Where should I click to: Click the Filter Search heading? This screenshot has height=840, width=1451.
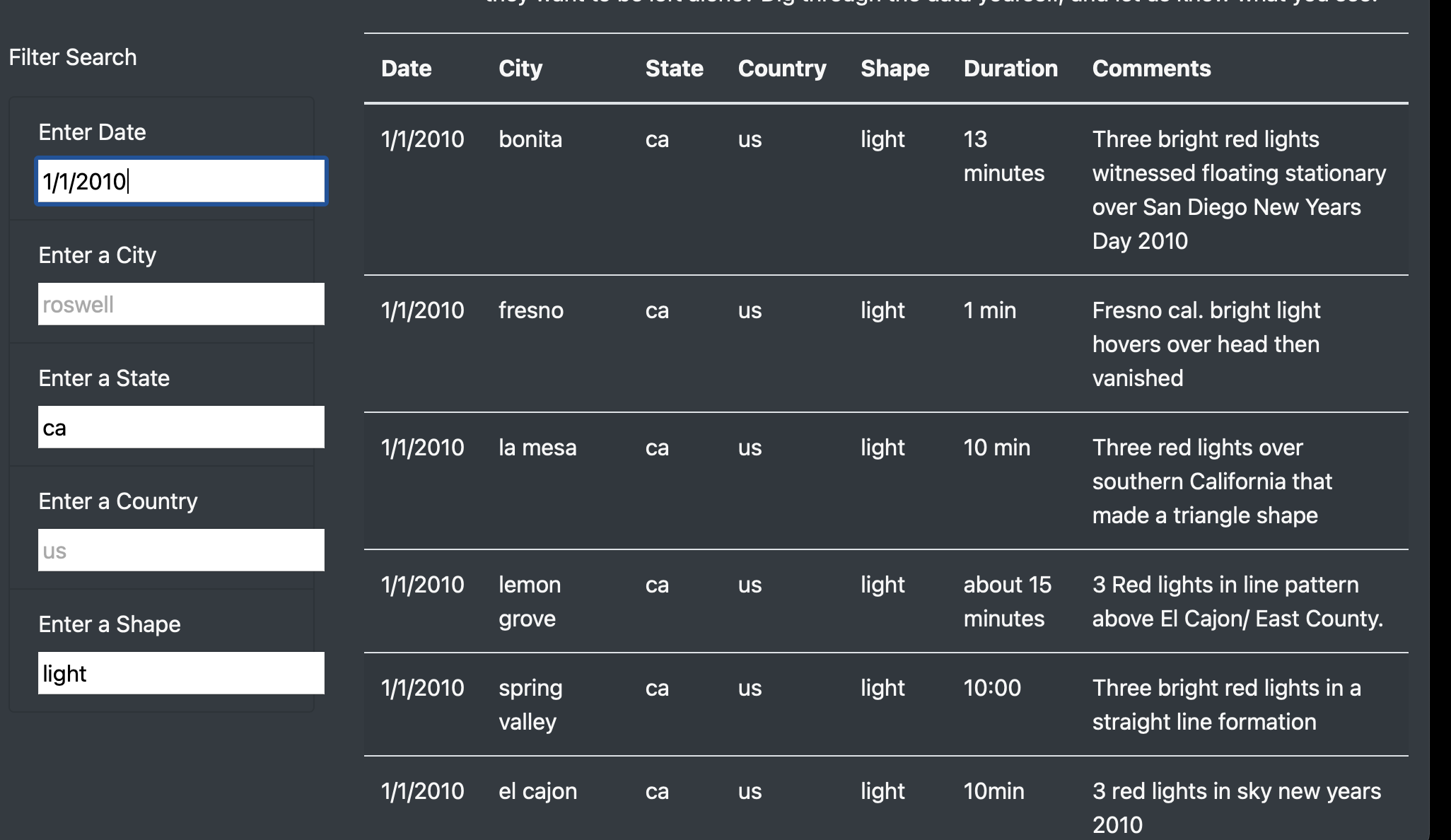[x=73, y=57]
